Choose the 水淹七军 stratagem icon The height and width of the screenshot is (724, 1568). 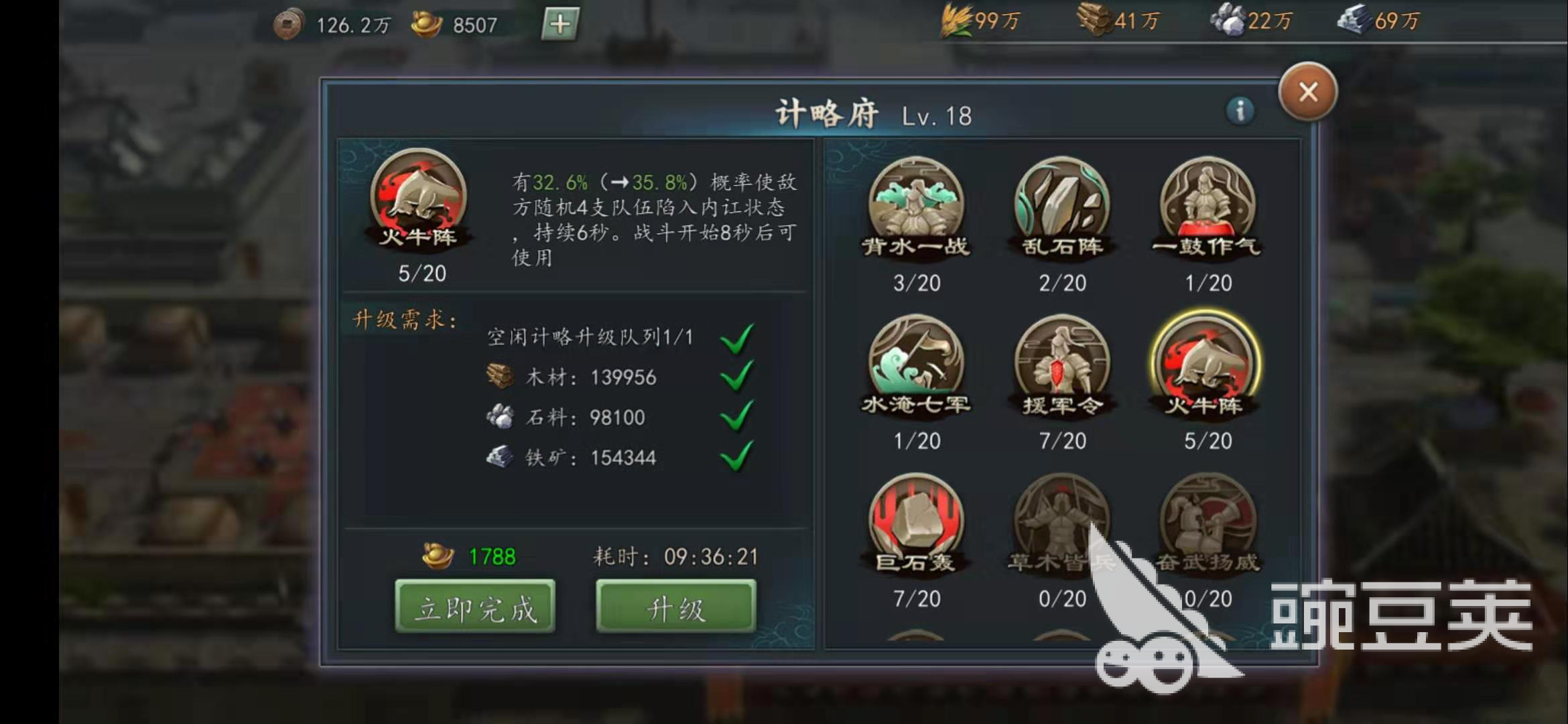point(916,363)
